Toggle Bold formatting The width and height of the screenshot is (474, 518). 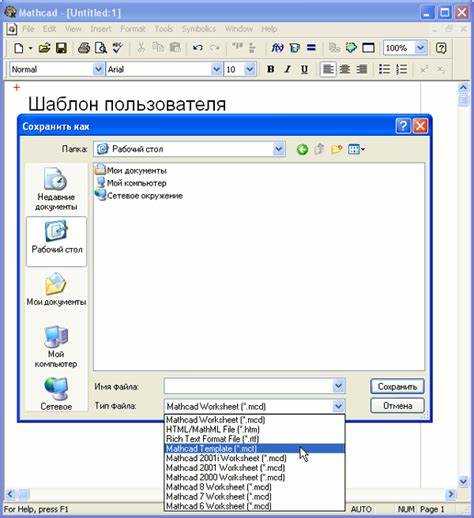click(271, 69)
